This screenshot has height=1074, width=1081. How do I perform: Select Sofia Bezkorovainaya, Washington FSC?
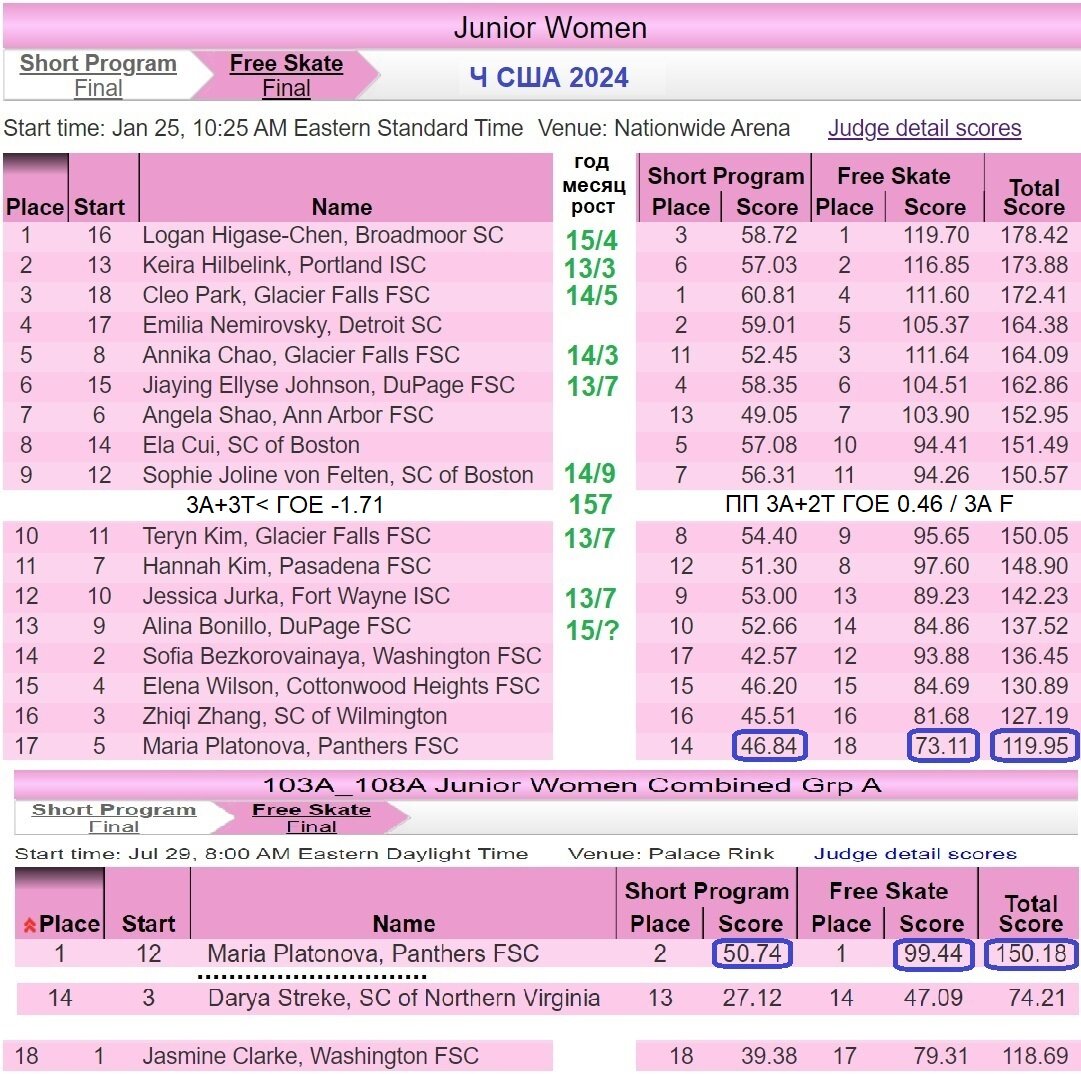(x=342, y=656)
